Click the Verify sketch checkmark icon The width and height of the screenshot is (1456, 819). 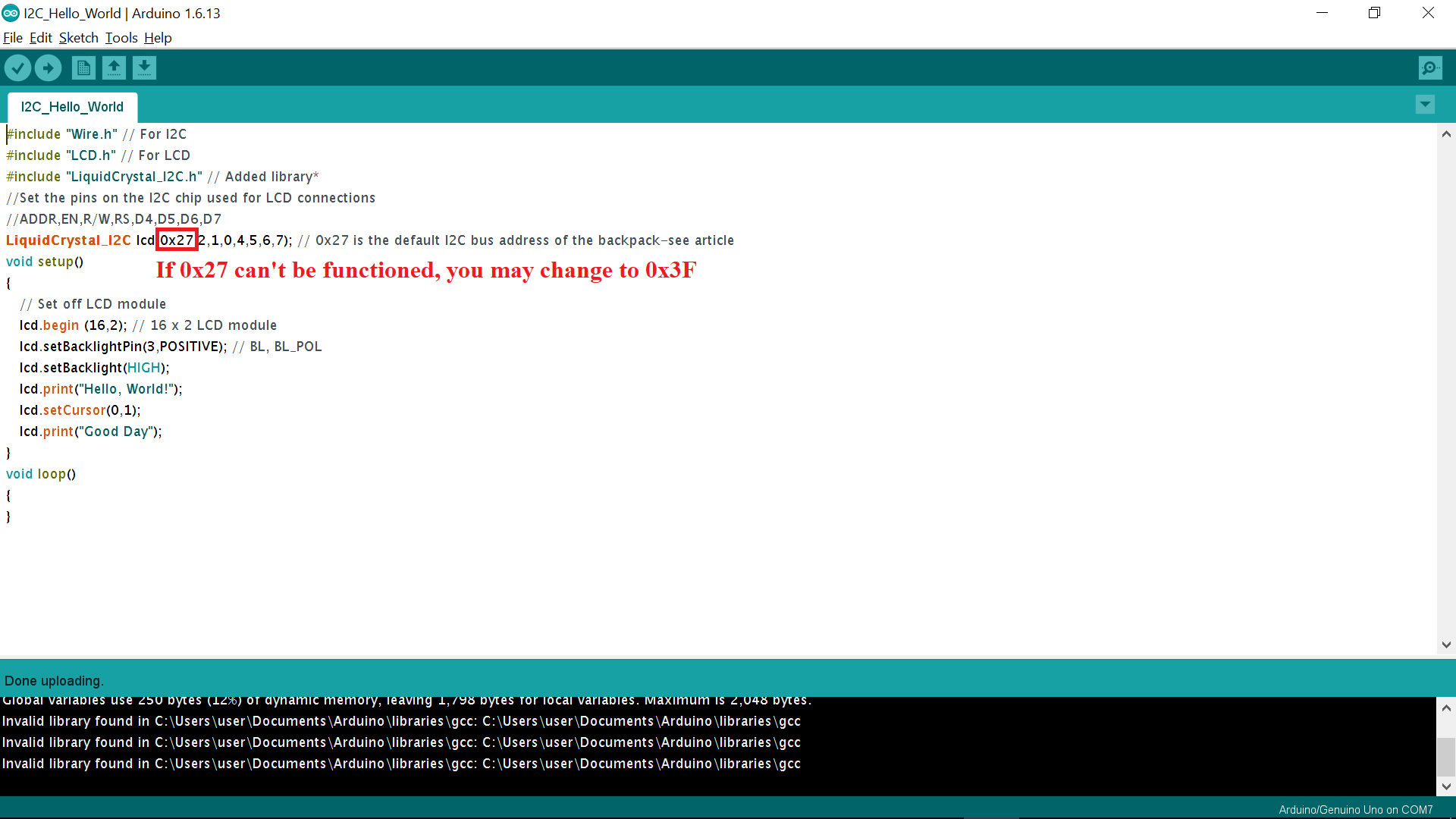(17, 68)
